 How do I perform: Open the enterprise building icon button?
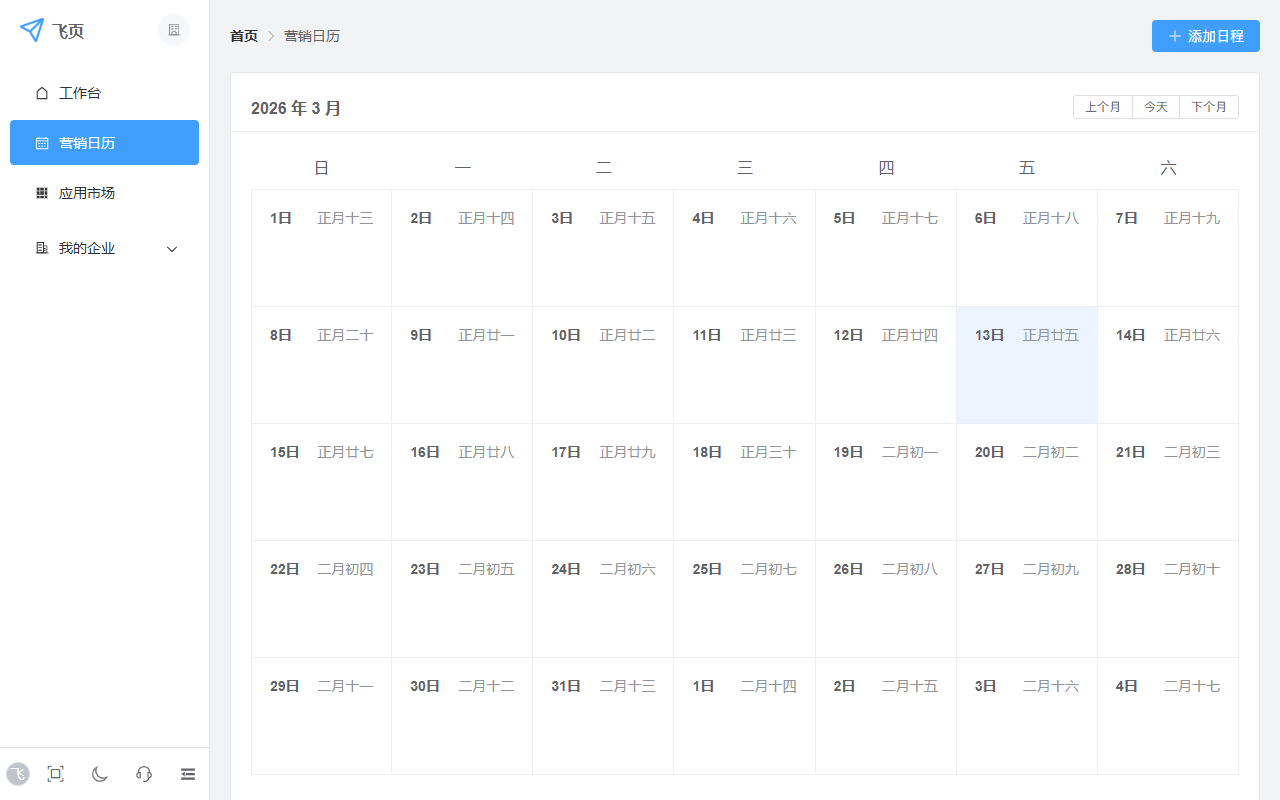pyautogui.click(x=174, y=30)
